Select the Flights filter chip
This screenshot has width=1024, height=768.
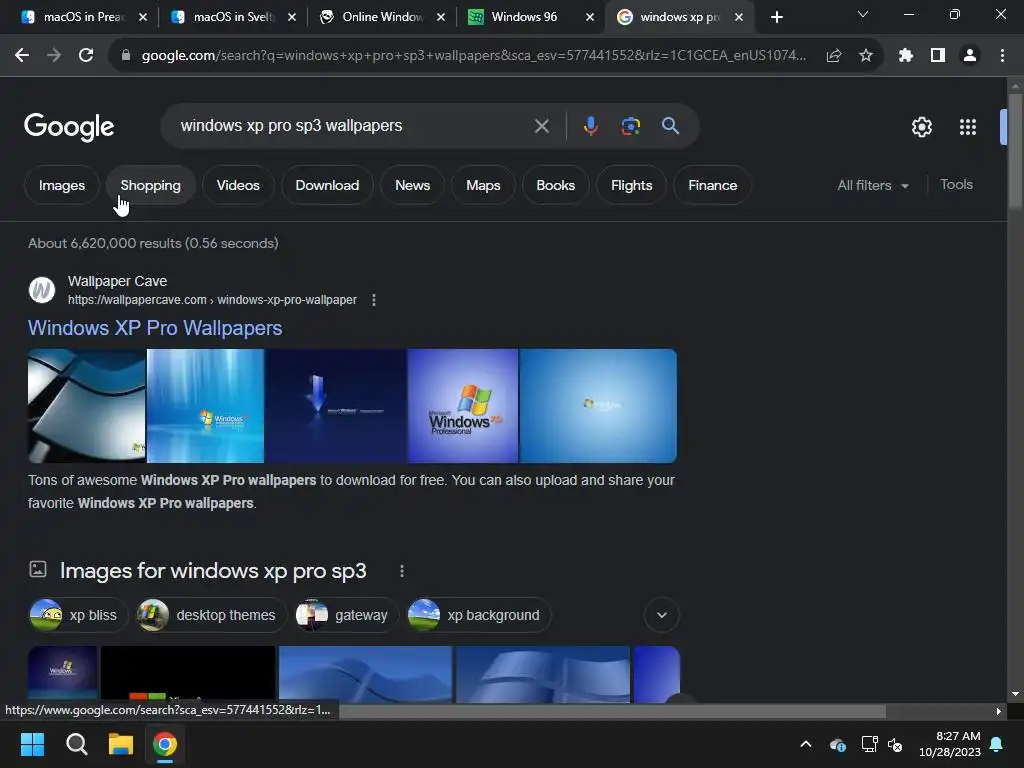click(632, 185)
